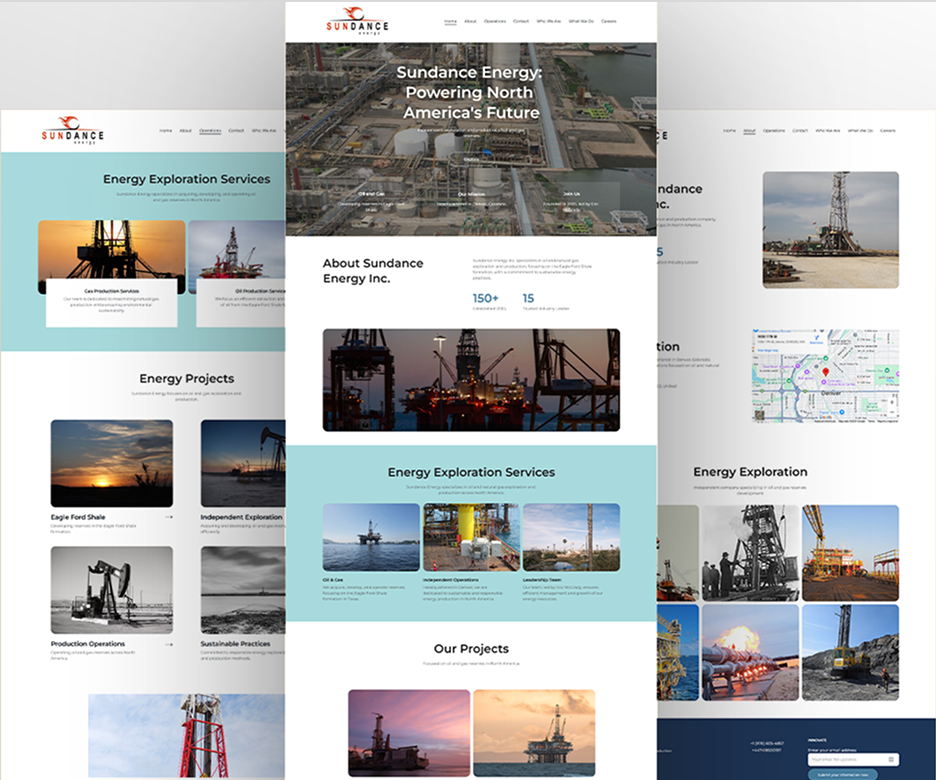Click the red location pin on the Denver map
This screenshot has height=780, width=936.
825,372
